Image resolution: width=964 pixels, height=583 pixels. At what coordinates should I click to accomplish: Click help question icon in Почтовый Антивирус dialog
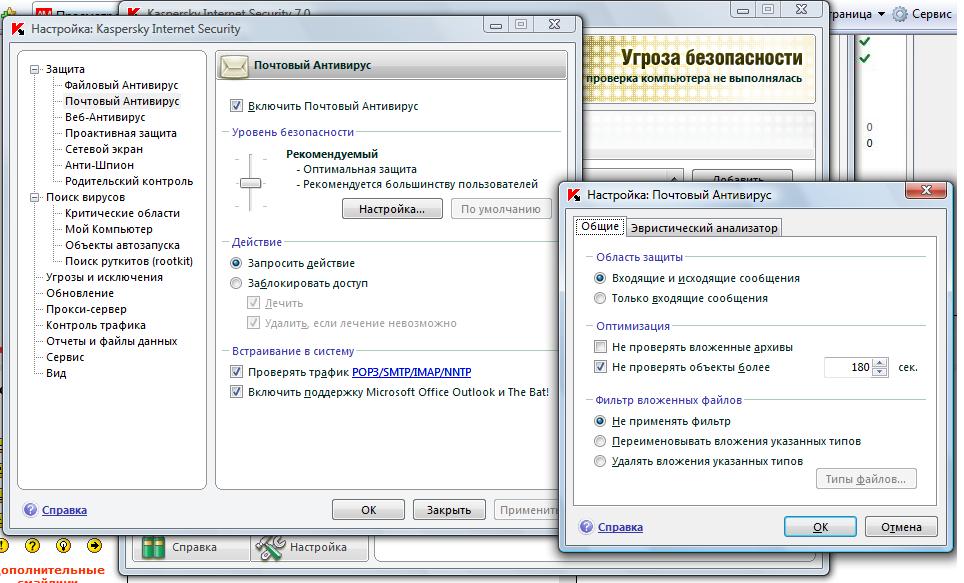coord(587,527)
